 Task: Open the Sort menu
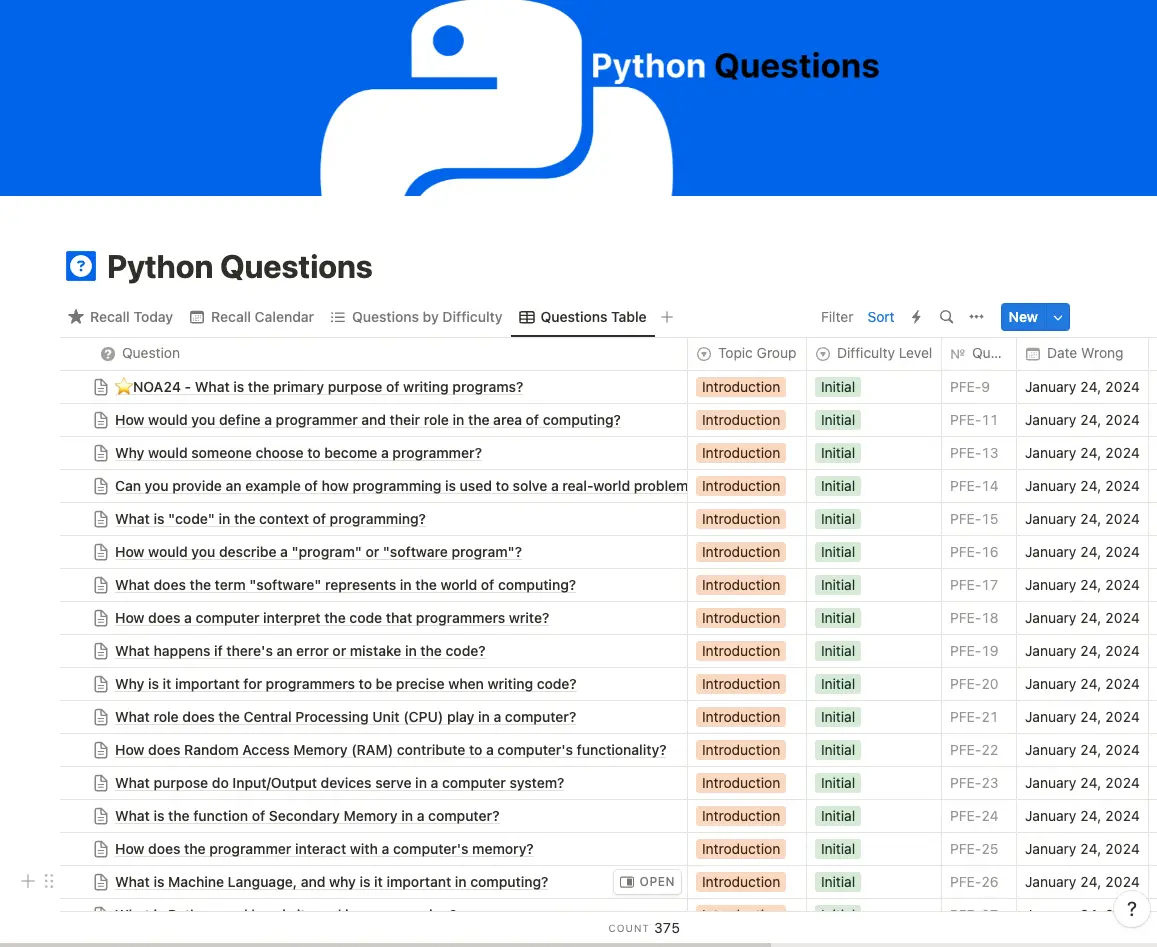click(x=880, y=317)
